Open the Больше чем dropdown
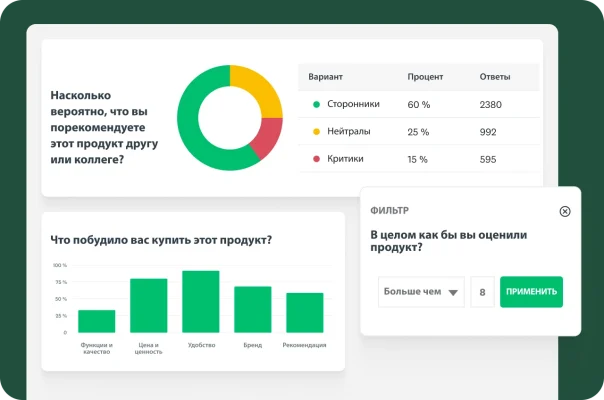The height and width of the screenshot is (400, 604). [420, 292]
